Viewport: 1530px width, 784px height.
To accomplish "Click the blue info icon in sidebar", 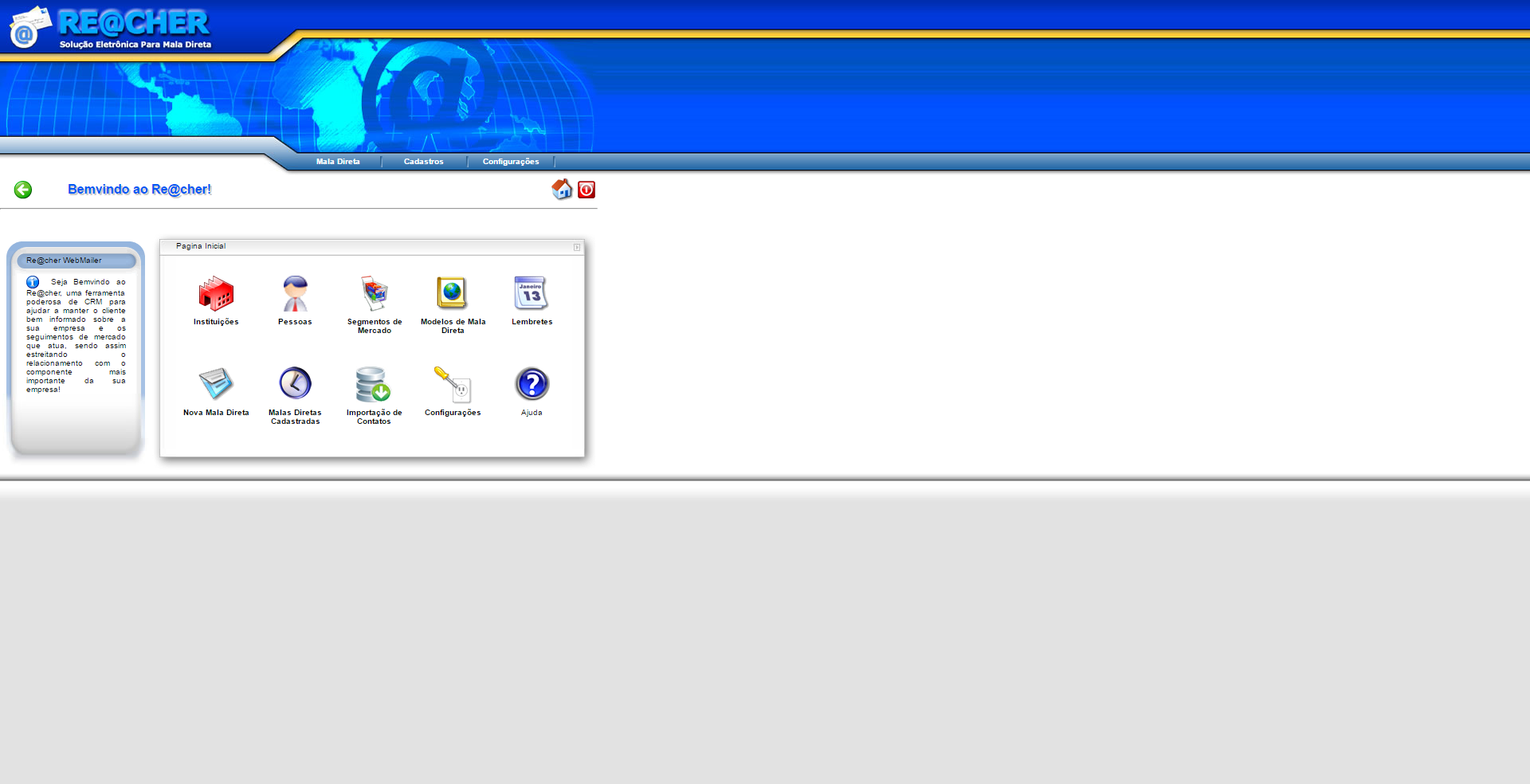I will 33,282.
